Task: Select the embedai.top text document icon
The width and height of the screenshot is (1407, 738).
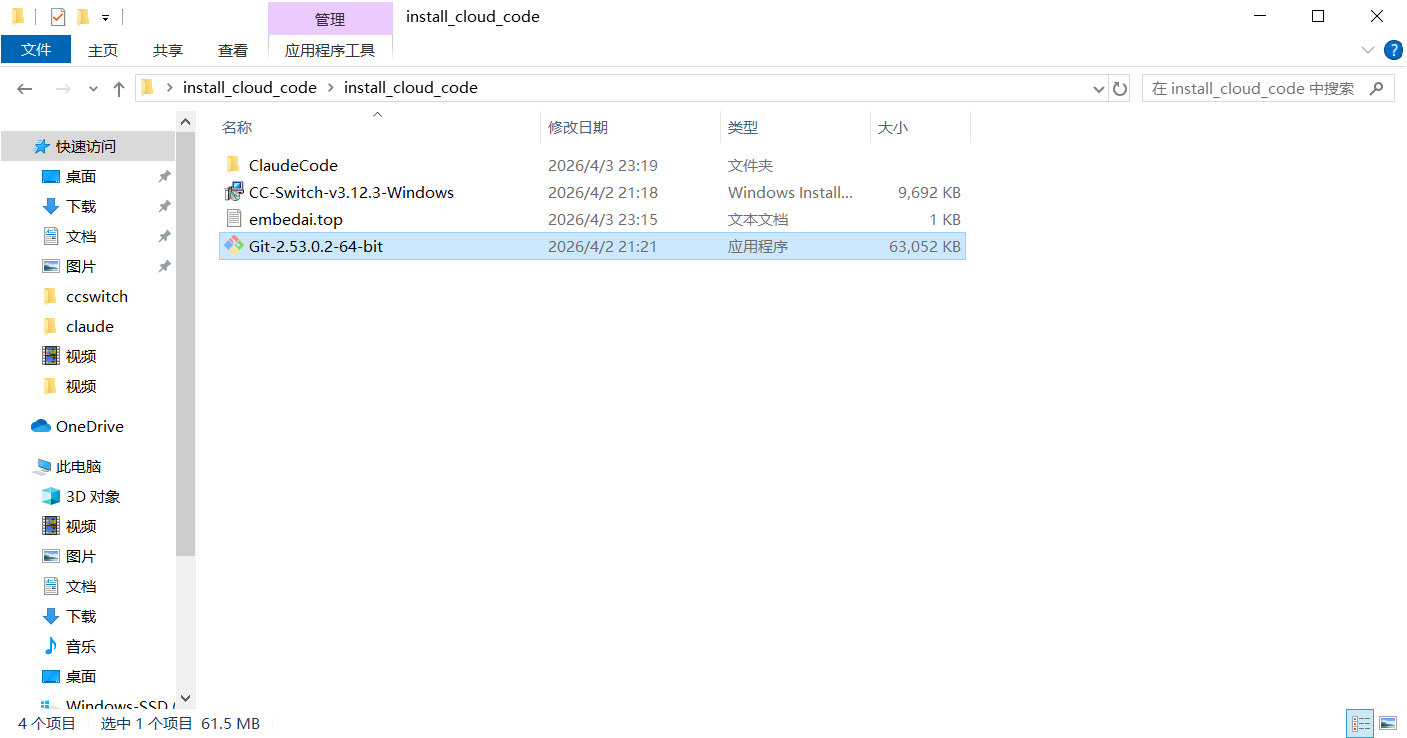Action: (233, 219)
